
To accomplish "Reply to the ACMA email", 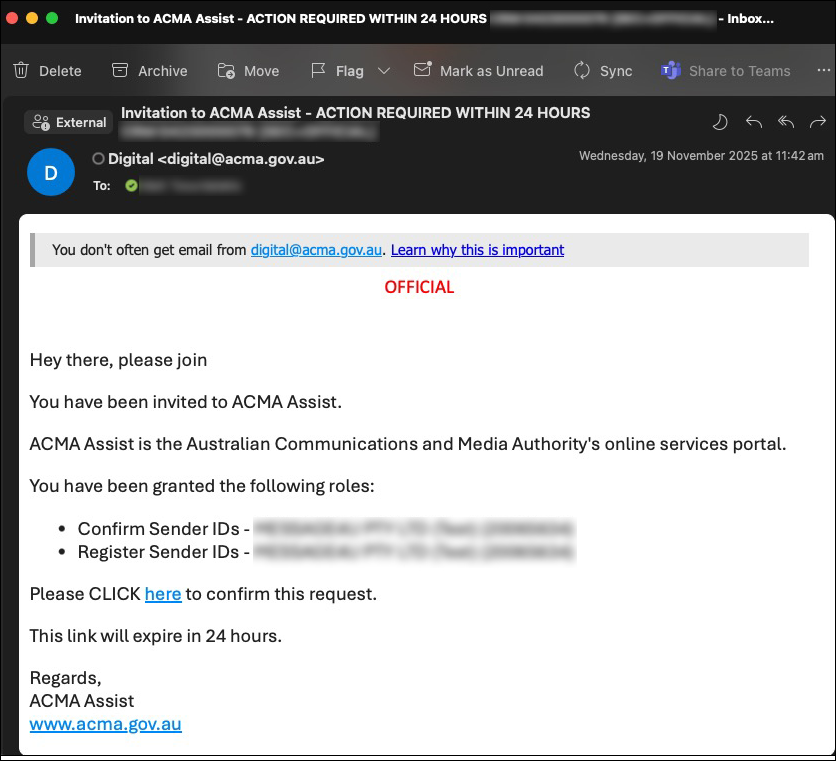I will [753, 121].
